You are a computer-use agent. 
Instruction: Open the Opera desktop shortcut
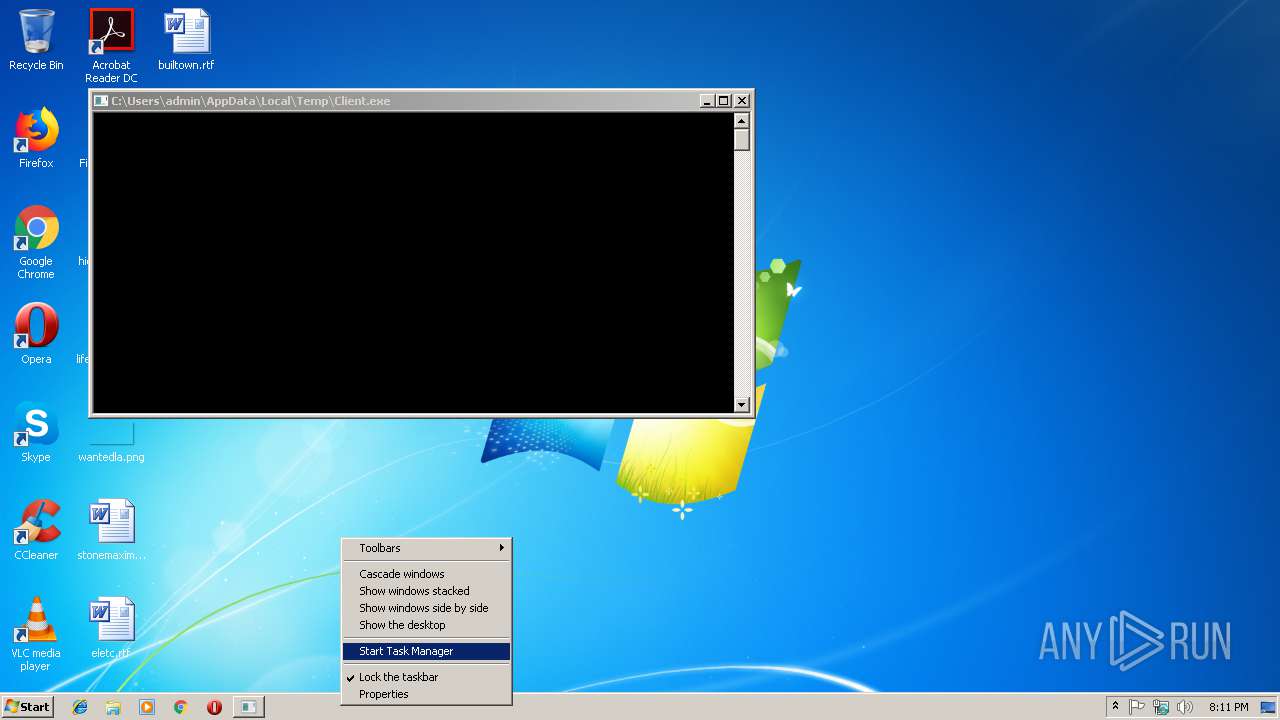[x=36, y=334]
